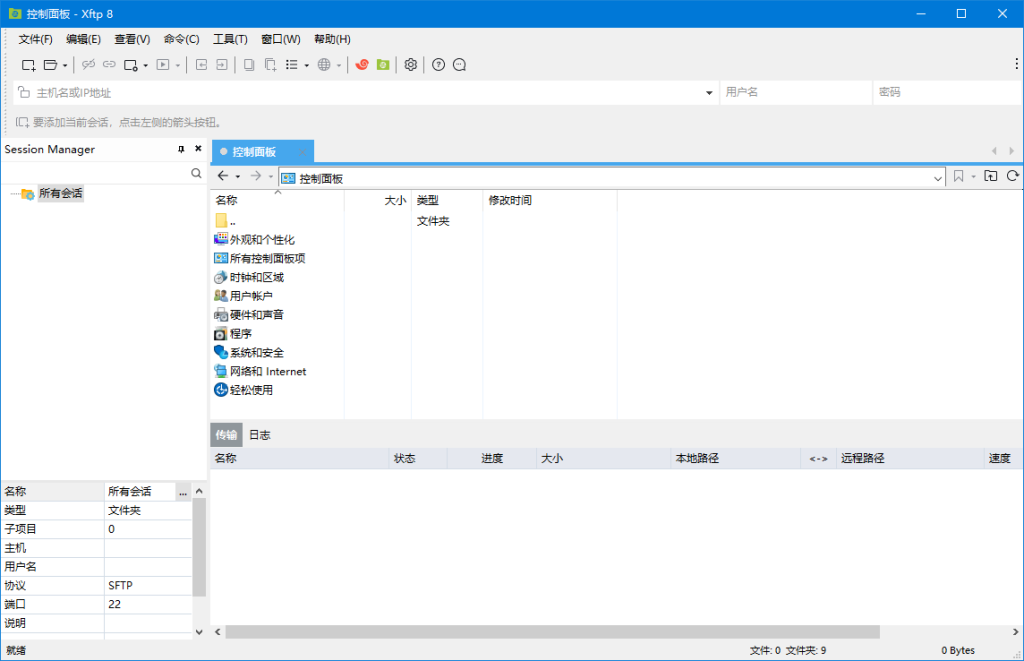Click the play transfer toolbar icon
The image size is (1024, 661).
pos(163,65)
